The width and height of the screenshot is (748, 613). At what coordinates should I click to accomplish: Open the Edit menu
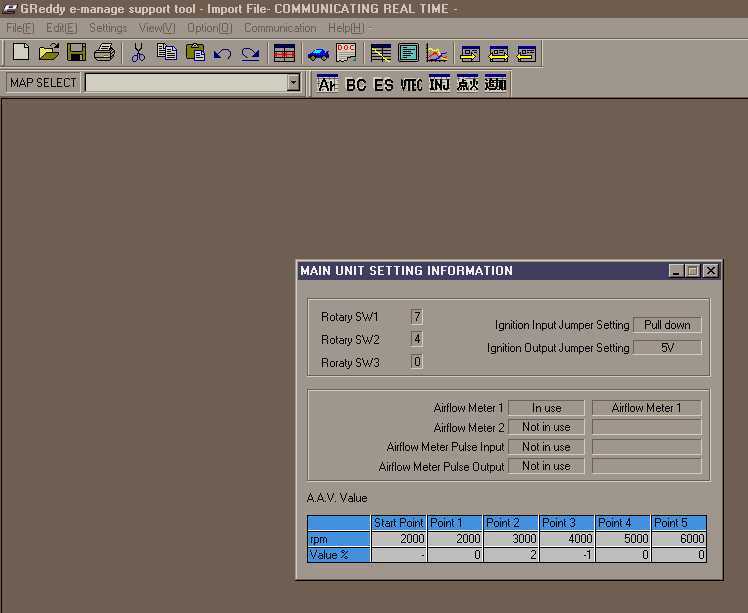click(62, 28)
